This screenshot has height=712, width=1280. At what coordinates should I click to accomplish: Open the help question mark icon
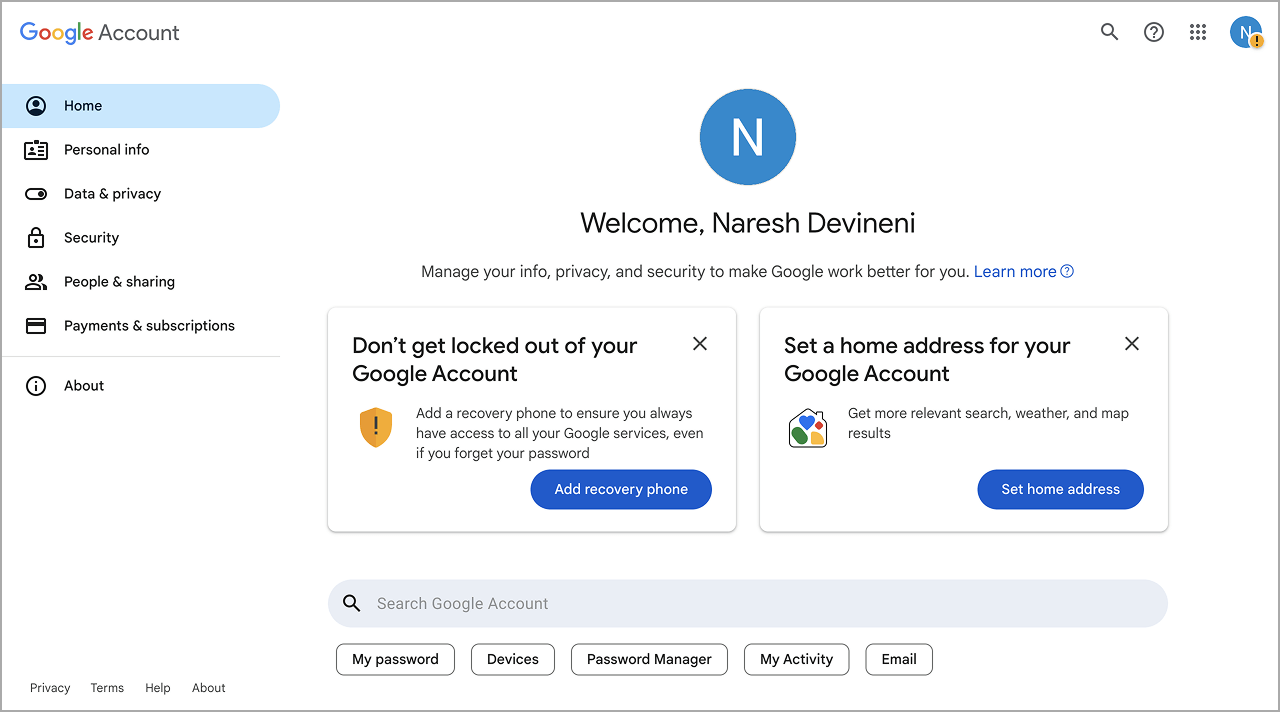tap(1154, 32)
